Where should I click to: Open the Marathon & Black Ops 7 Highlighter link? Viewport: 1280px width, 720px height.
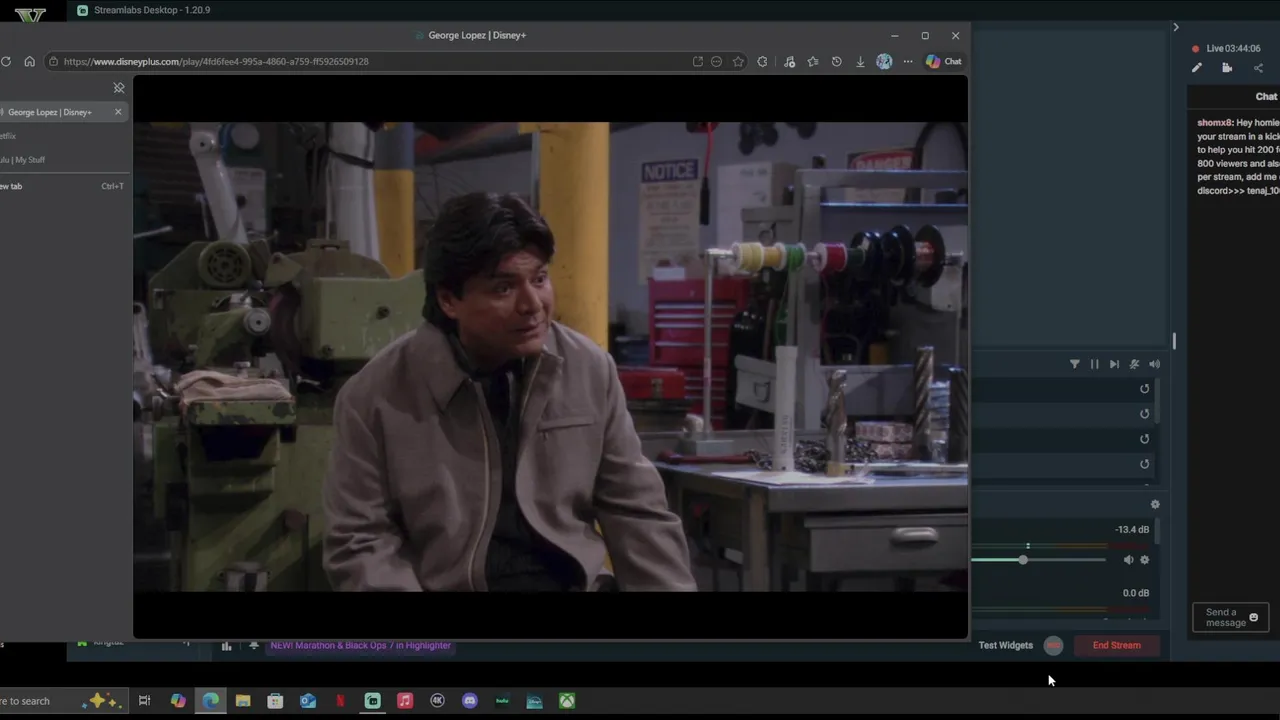[361, 646]
